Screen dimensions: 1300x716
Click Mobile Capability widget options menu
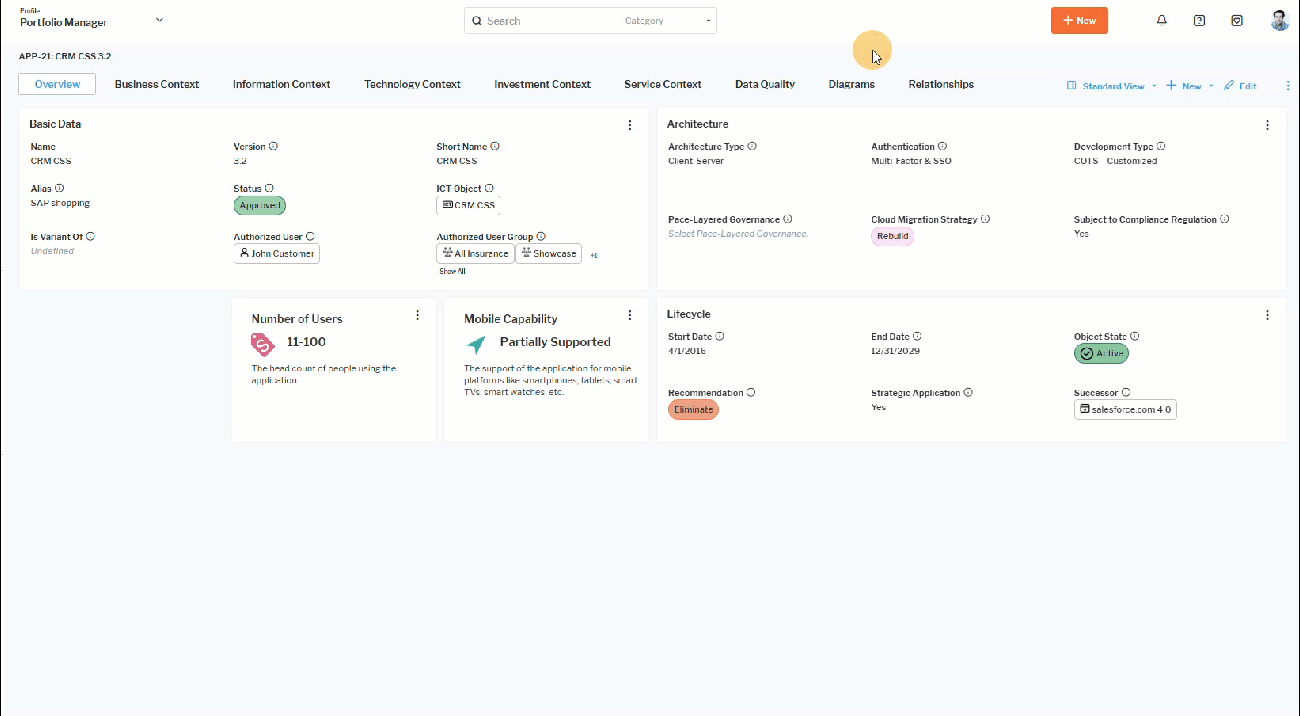pyautogui.click(x=630, y=315)
